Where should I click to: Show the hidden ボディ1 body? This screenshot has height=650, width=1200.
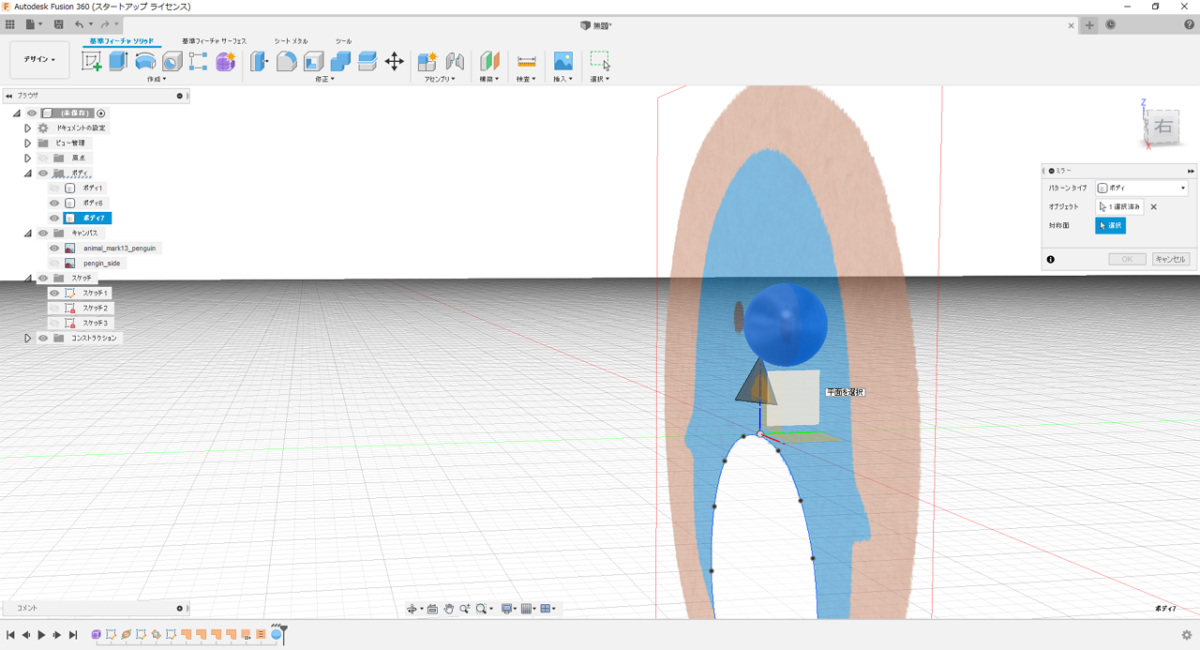[x=55, y=188]
